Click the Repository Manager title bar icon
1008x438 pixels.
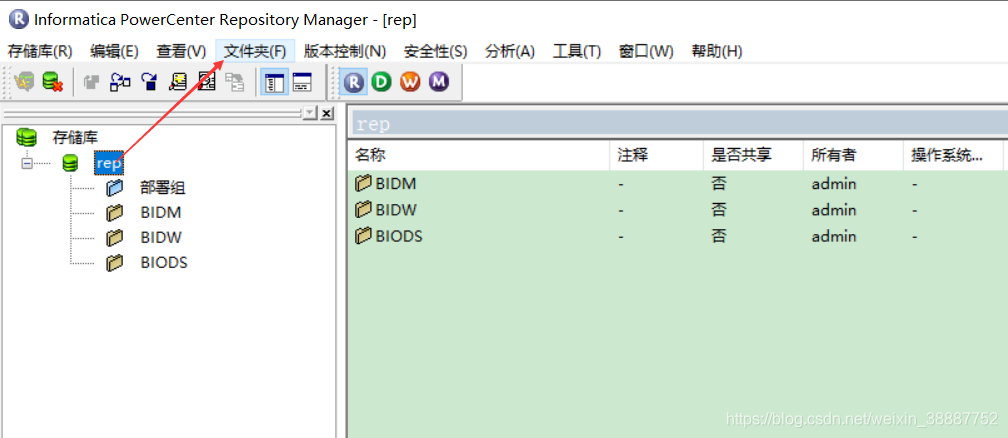click(x=18, y=19)
